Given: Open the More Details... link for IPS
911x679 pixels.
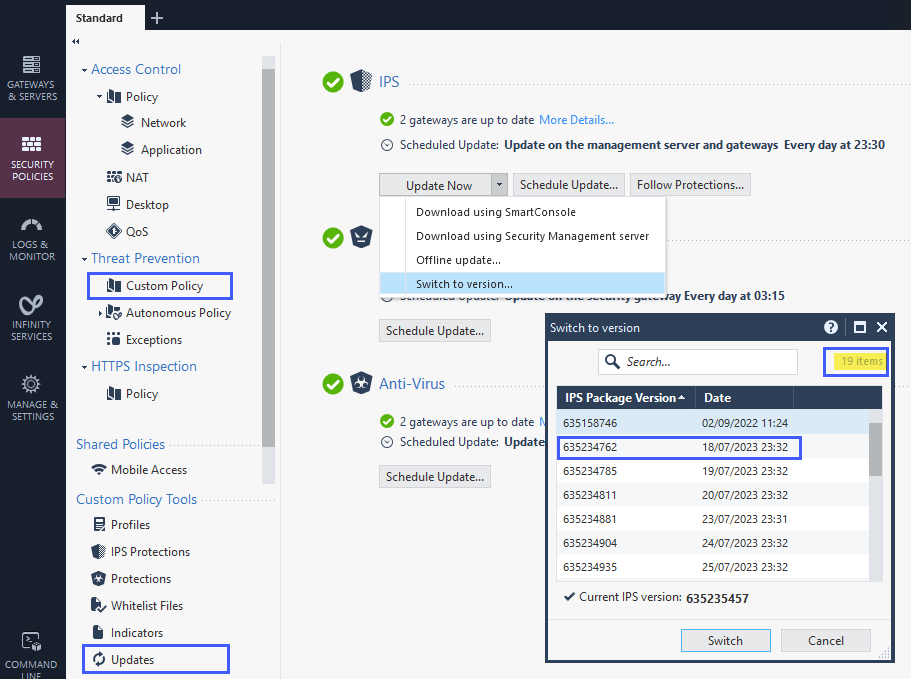Looking at the screenshot, I should click(576, 120).
